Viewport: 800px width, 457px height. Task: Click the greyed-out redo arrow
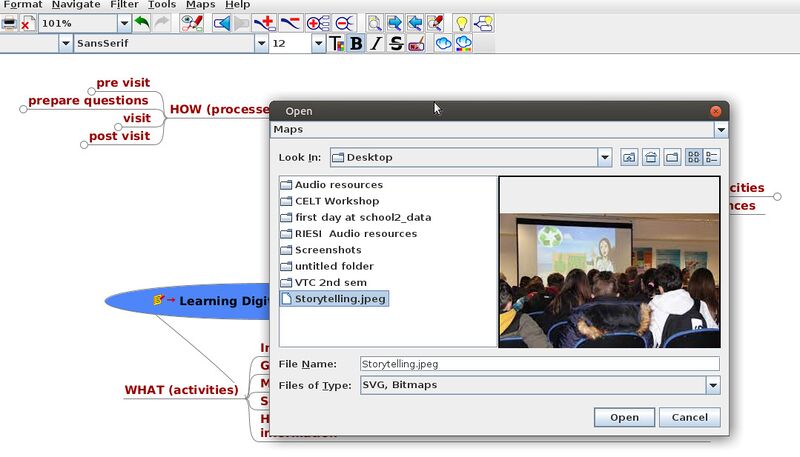coord(162,23)
